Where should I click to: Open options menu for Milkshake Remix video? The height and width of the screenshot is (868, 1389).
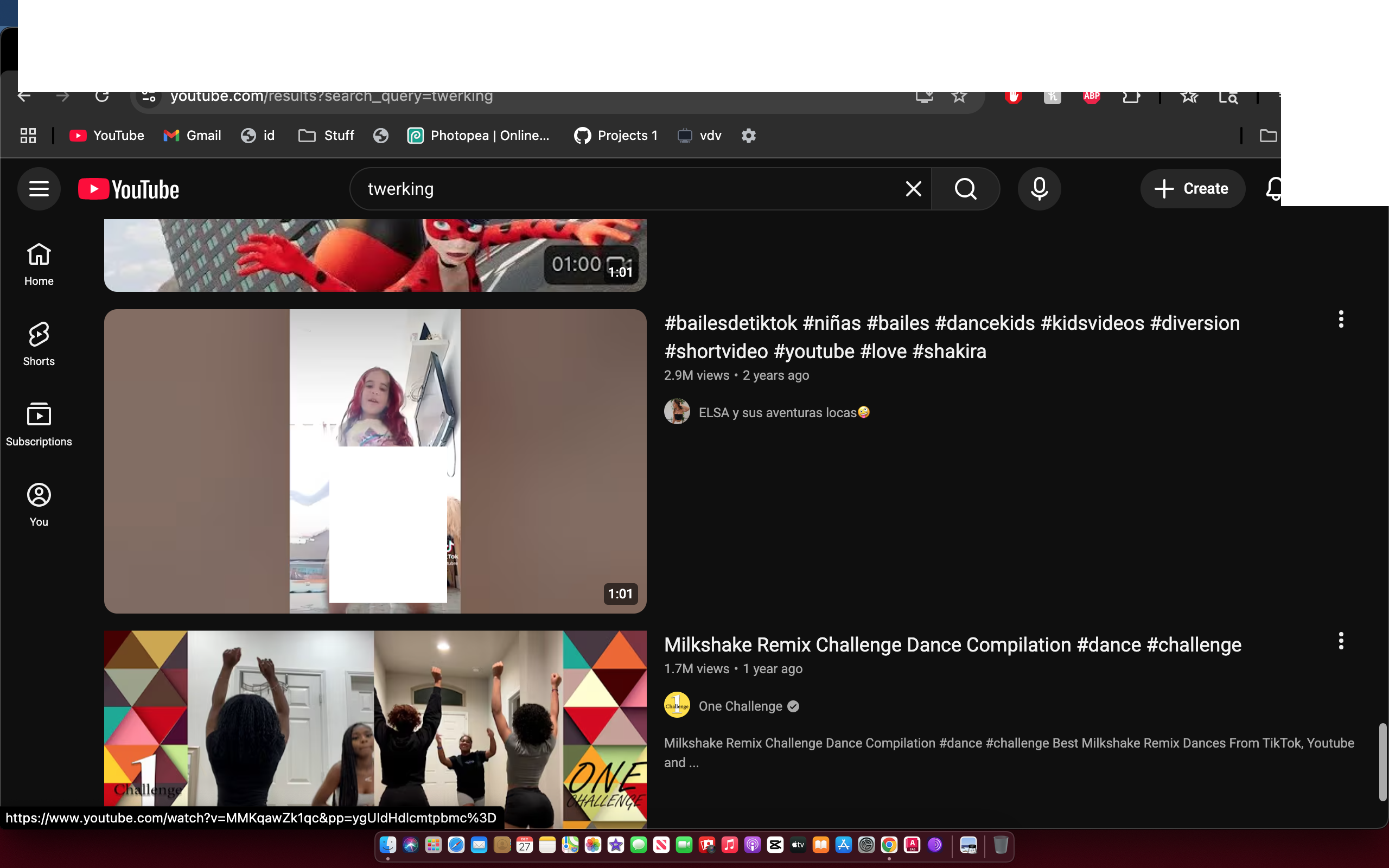coord(1341,641)
